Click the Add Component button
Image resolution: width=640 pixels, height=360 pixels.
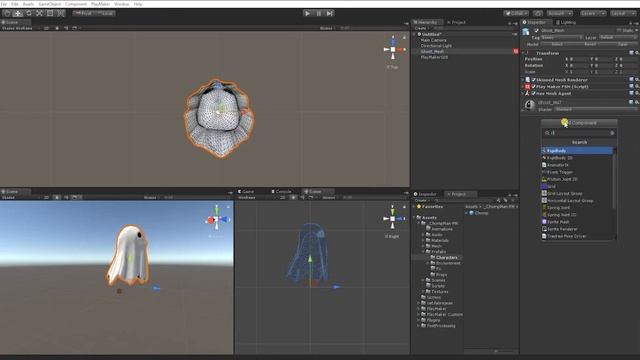(x=579, y=123)
